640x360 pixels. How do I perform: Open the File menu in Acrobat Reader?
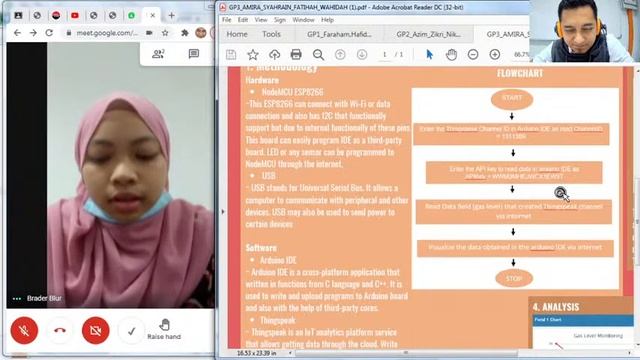[x=227, y=20]
